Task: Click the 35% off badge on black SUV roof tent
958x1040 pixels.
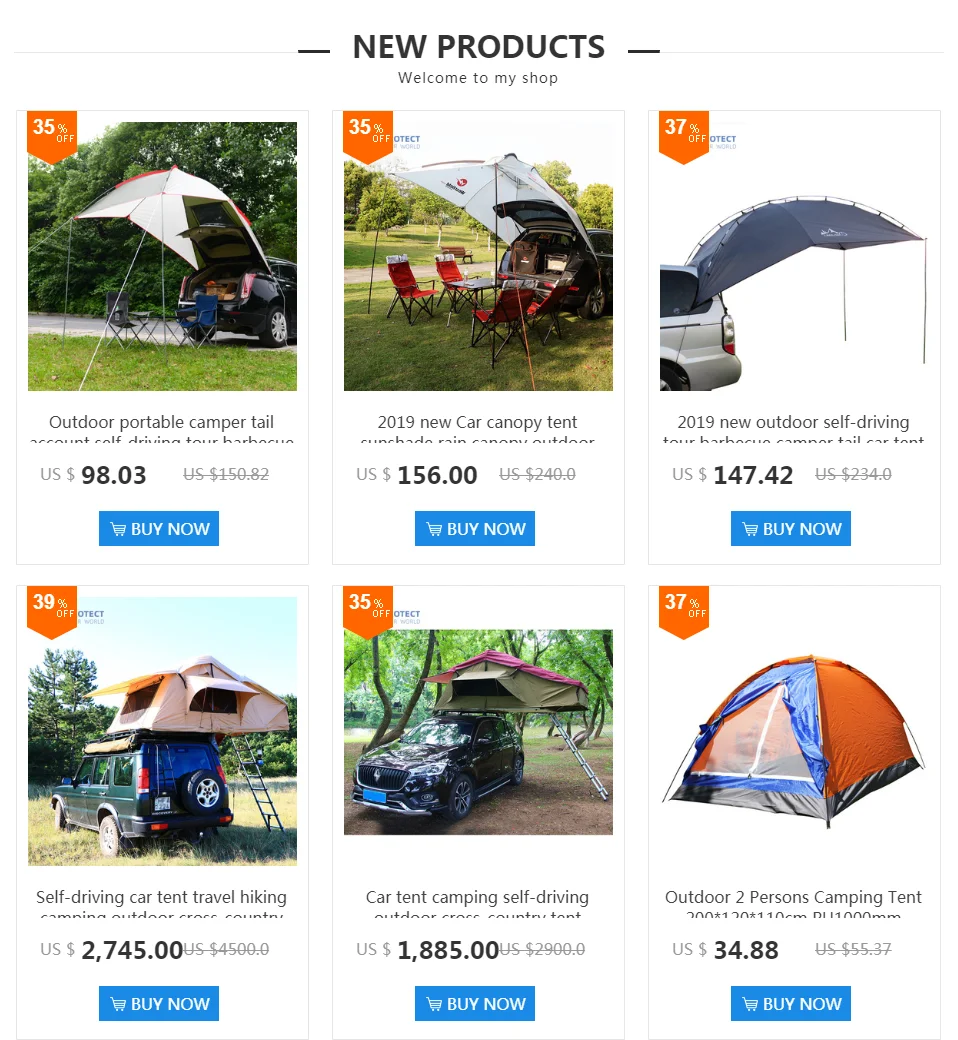Action: click(368, 612)
